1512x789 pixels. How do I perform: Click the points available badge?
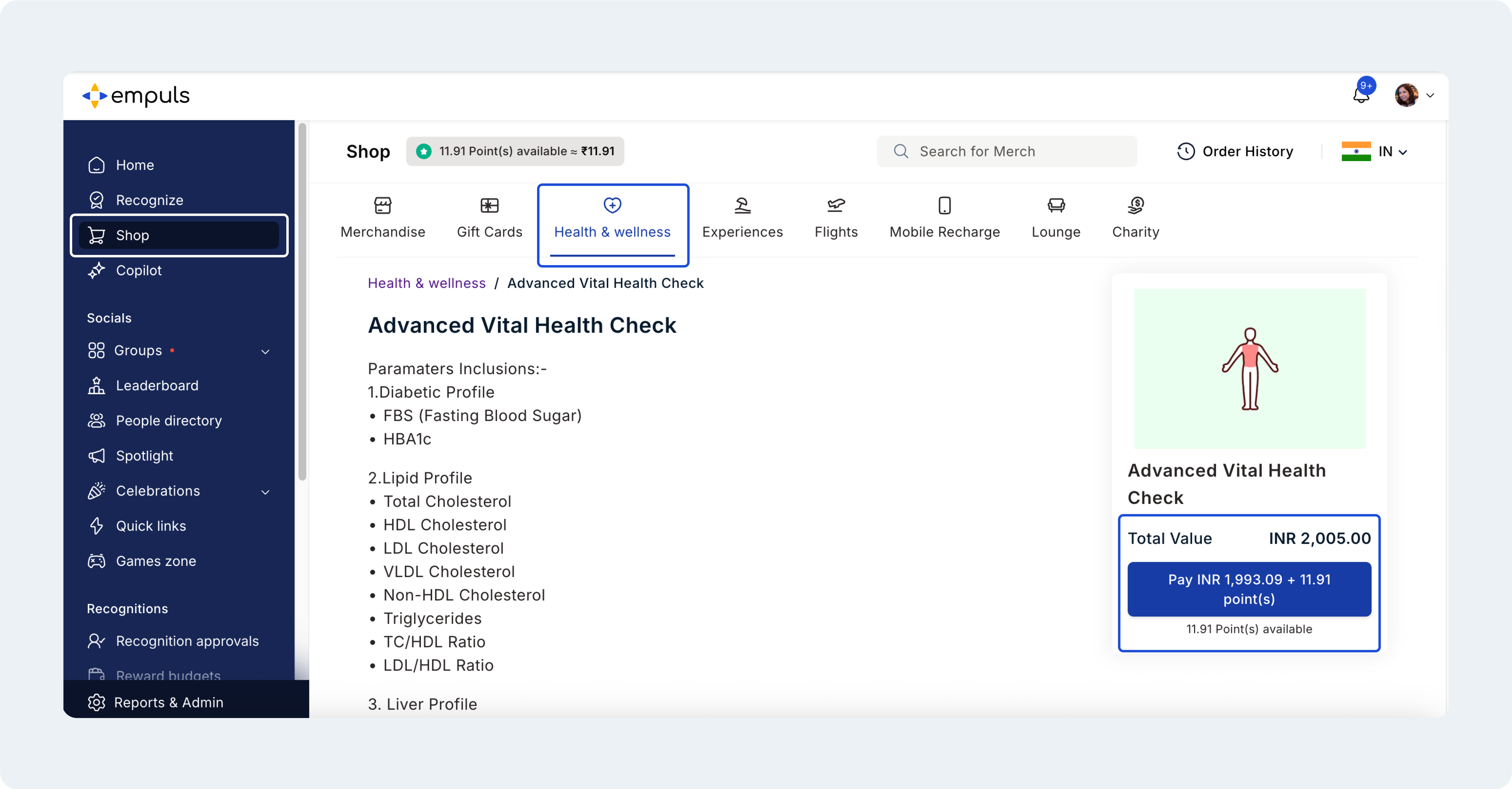tap(515, 151)
